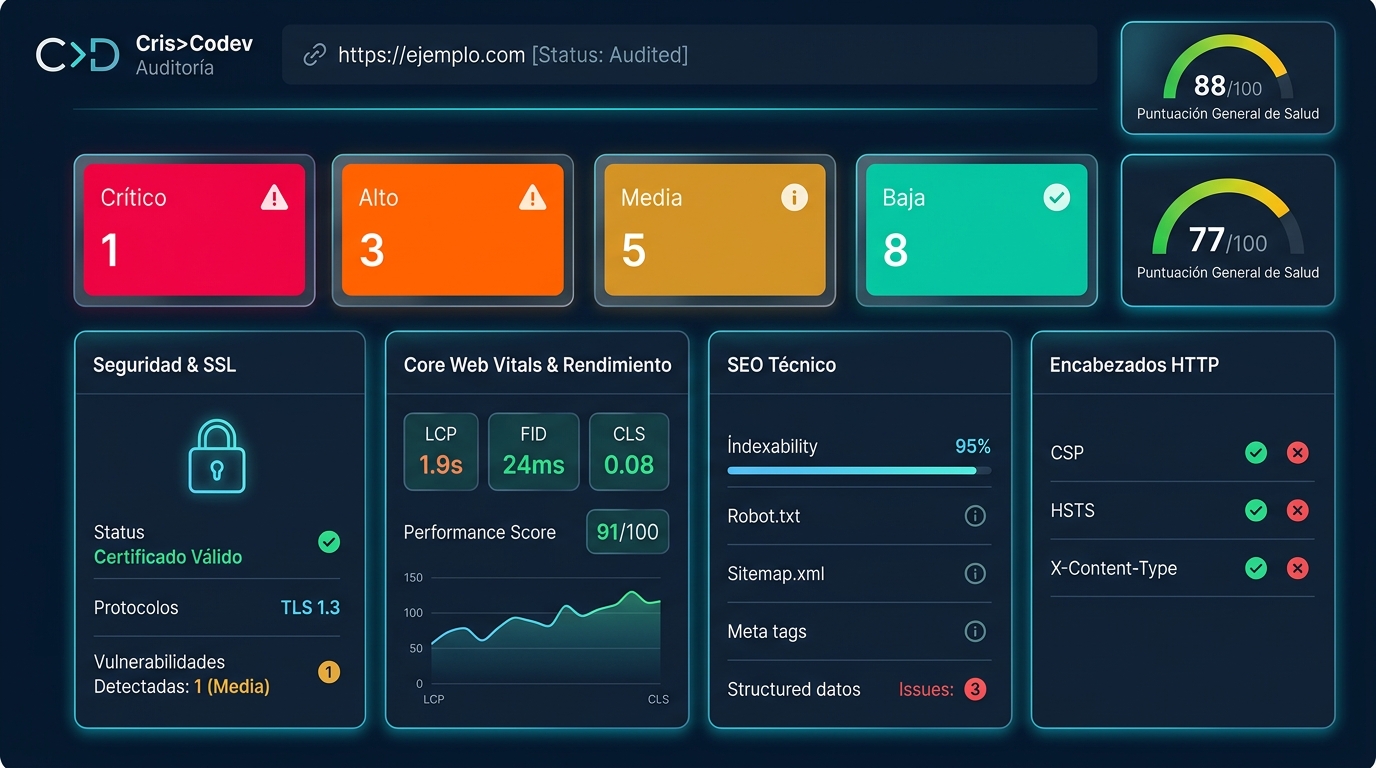This screenshot has height=768, width=1376.
Task: Click the green check for X-Content-Type
Action: coord(1256,569)
